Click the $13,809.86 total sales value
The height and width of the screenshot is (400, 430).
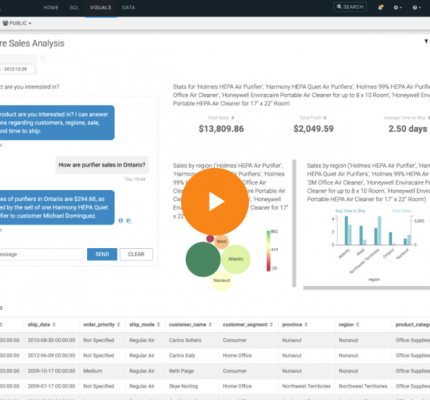coord(221,129)
